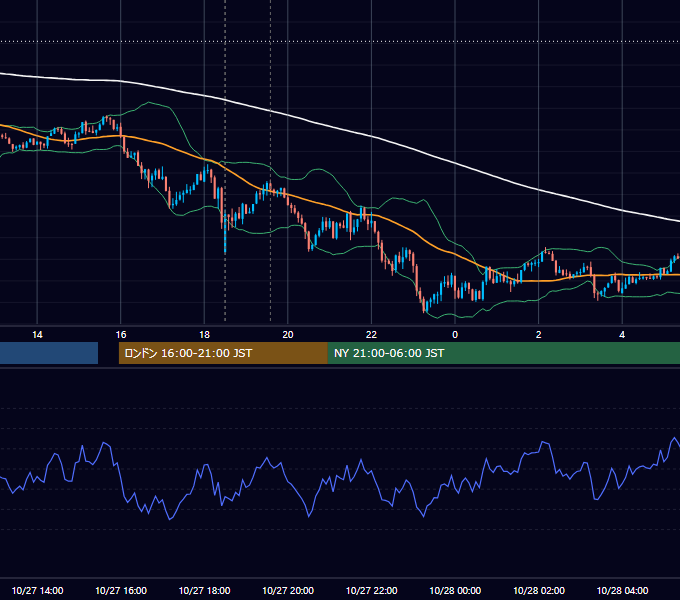Click the 10/28 04:00 time label

click(x=622, y=590)
